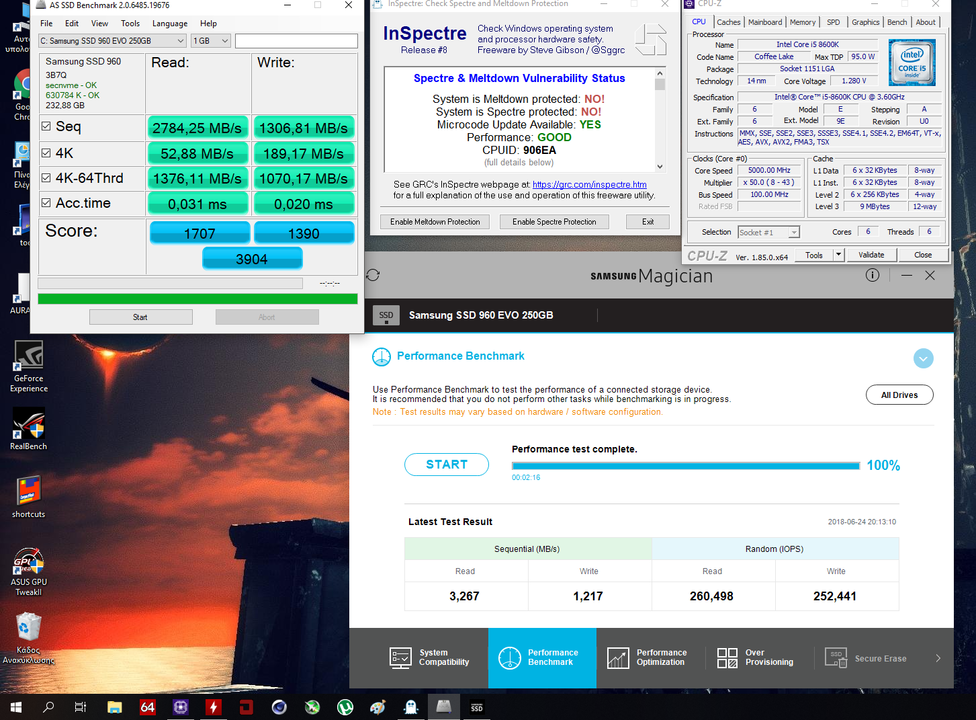
Task: Click the SSD taskbar icon
Action: point(477,707)
